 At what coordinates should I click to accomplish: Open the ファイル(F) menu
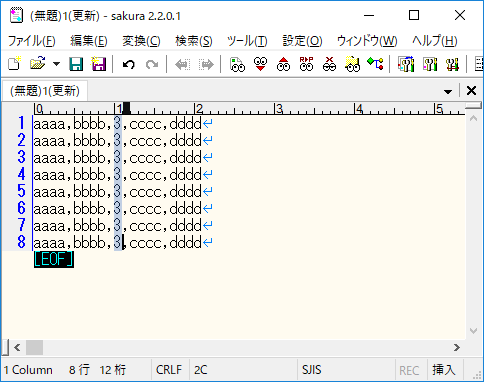[x=31, y=41]
